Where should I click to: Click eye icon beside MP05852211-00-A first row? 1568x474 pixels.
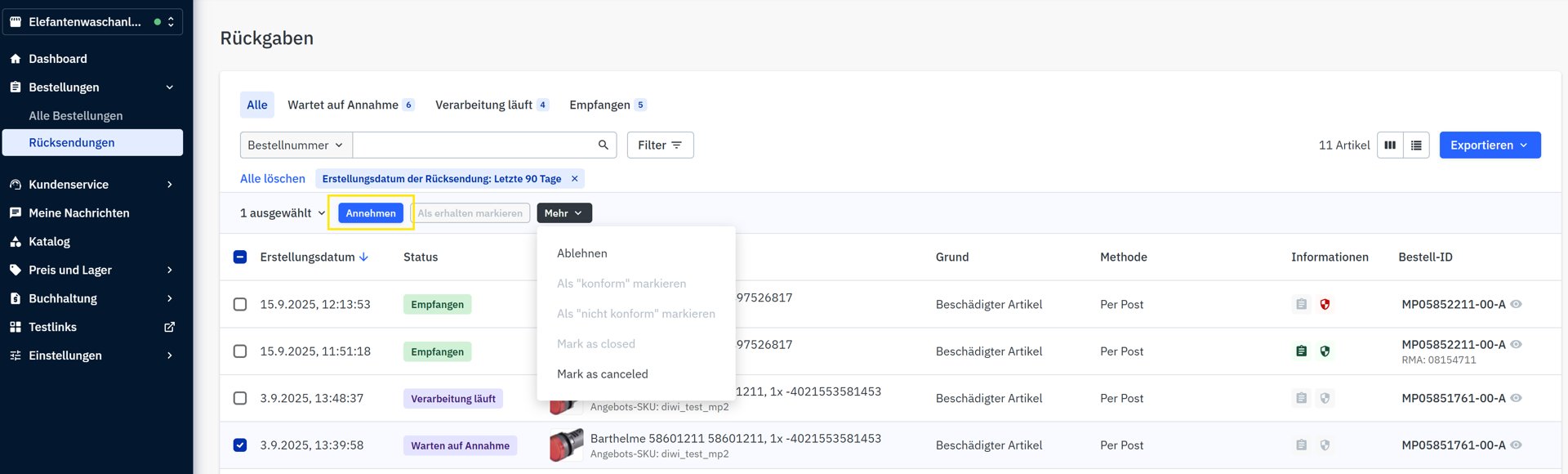(1516, 304)
